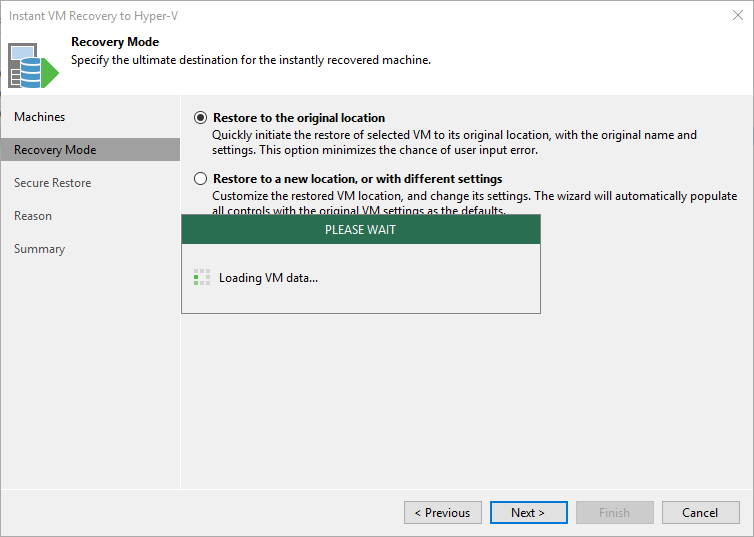This screenshot has width=754, height=537.
Task: Click the 'Loading VM data...' message
Action: point(268,278)
